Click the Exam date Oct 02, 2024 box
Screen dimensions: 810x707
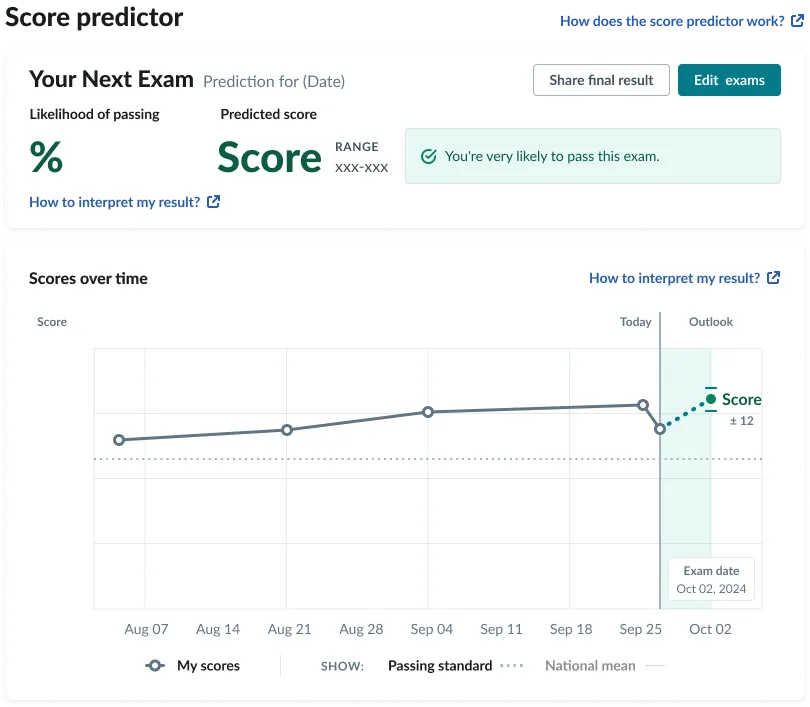pos(711,579)
